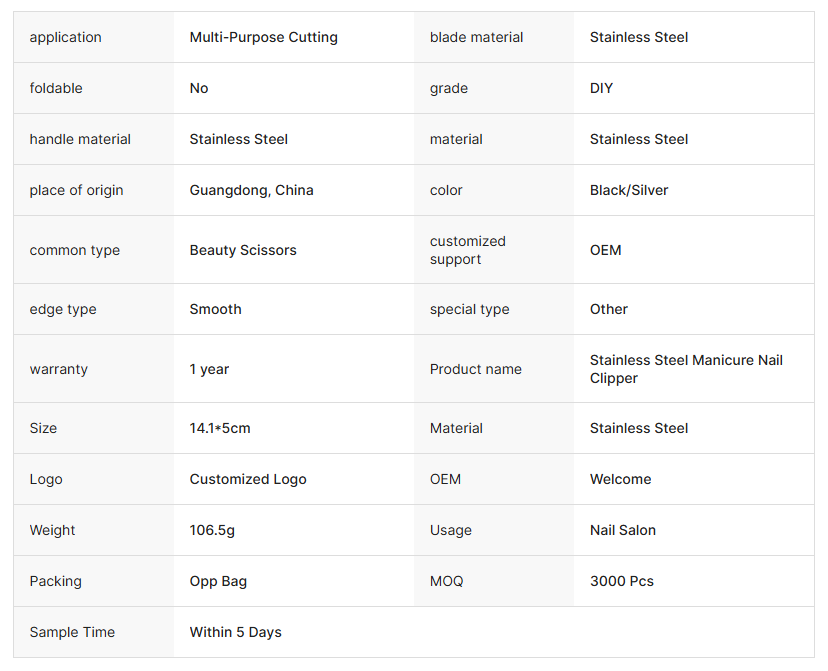Click the '14.1*5cm' size value

pyautogui.click(x=220, y=428)
